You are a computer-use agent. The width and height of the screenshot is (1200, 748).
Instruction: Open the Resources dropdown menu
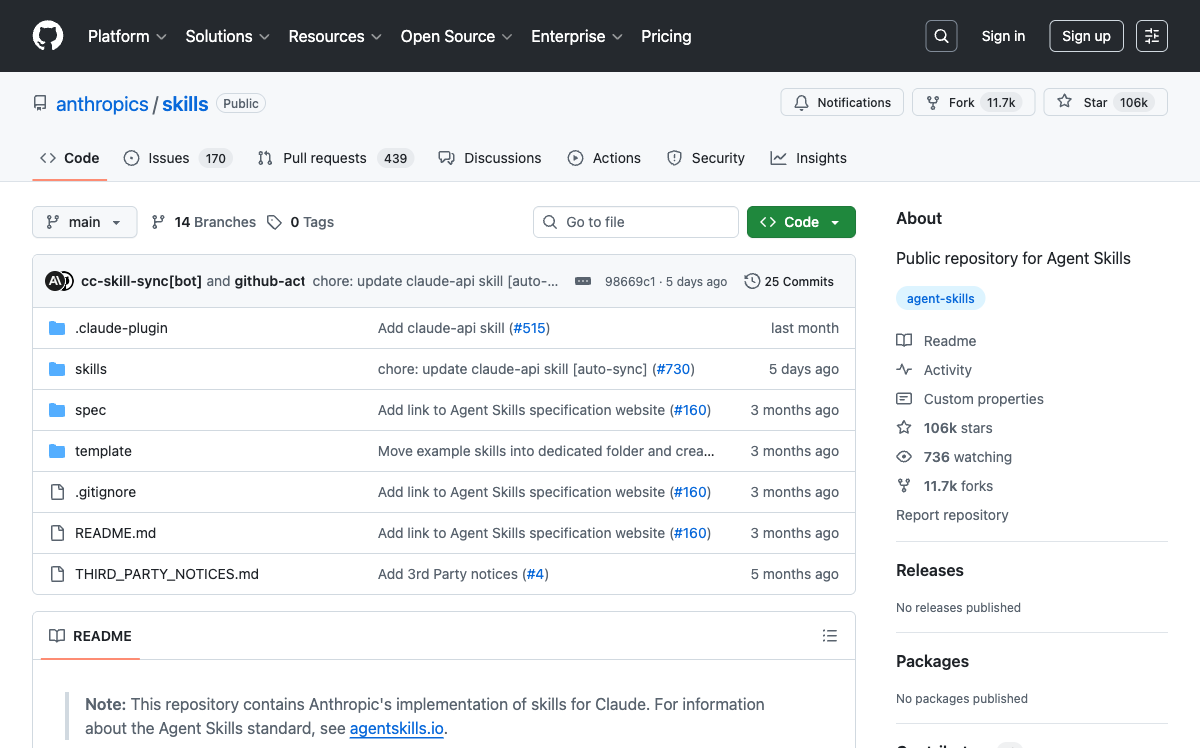click(334, 36)
